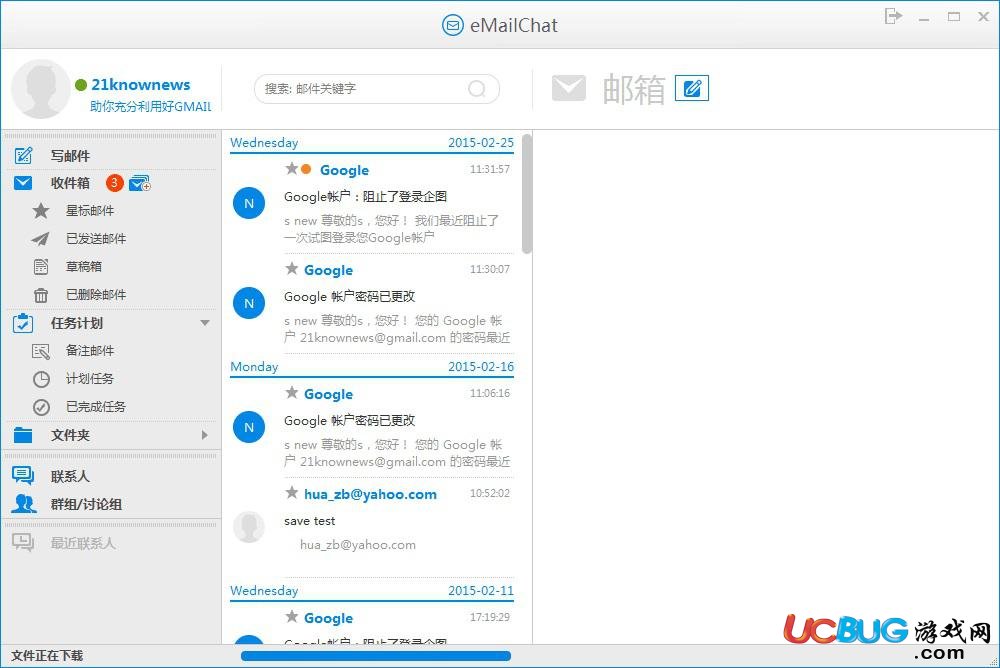Open Google 帐户密码已更改 email from 11:06:16
This screenshot has width=1000, height=668.
(x=349, y=420)
